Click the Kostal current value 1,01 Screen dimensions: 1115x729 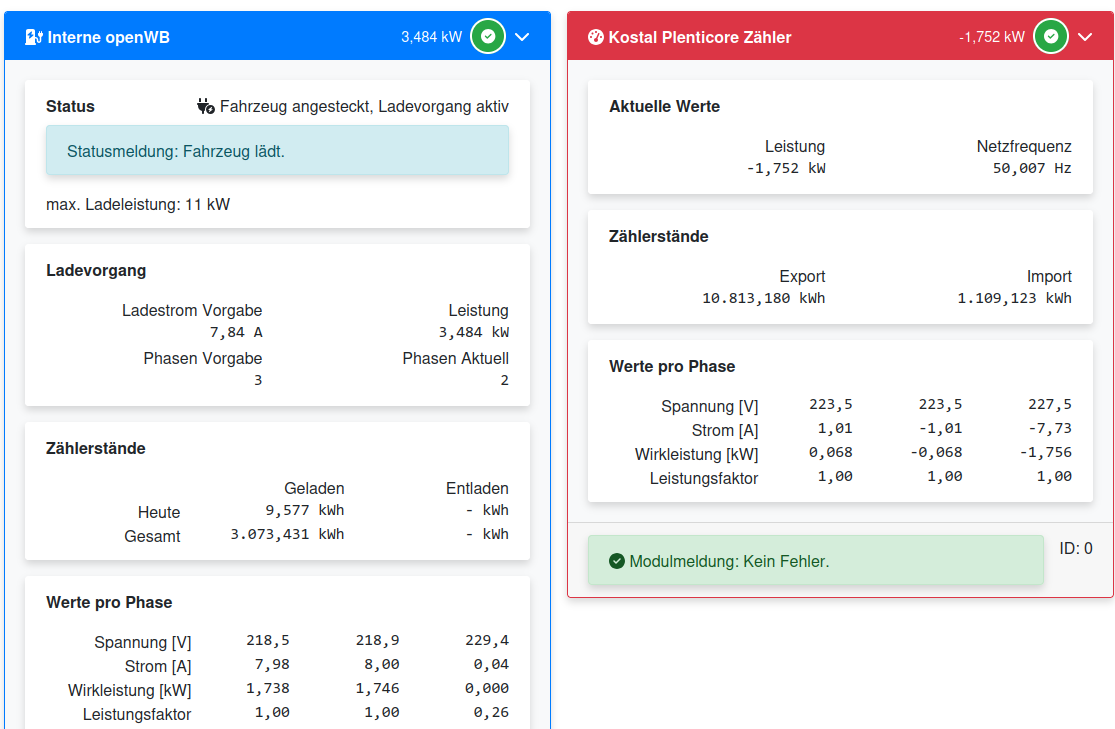pyautogui.click(x=836, y=429)
